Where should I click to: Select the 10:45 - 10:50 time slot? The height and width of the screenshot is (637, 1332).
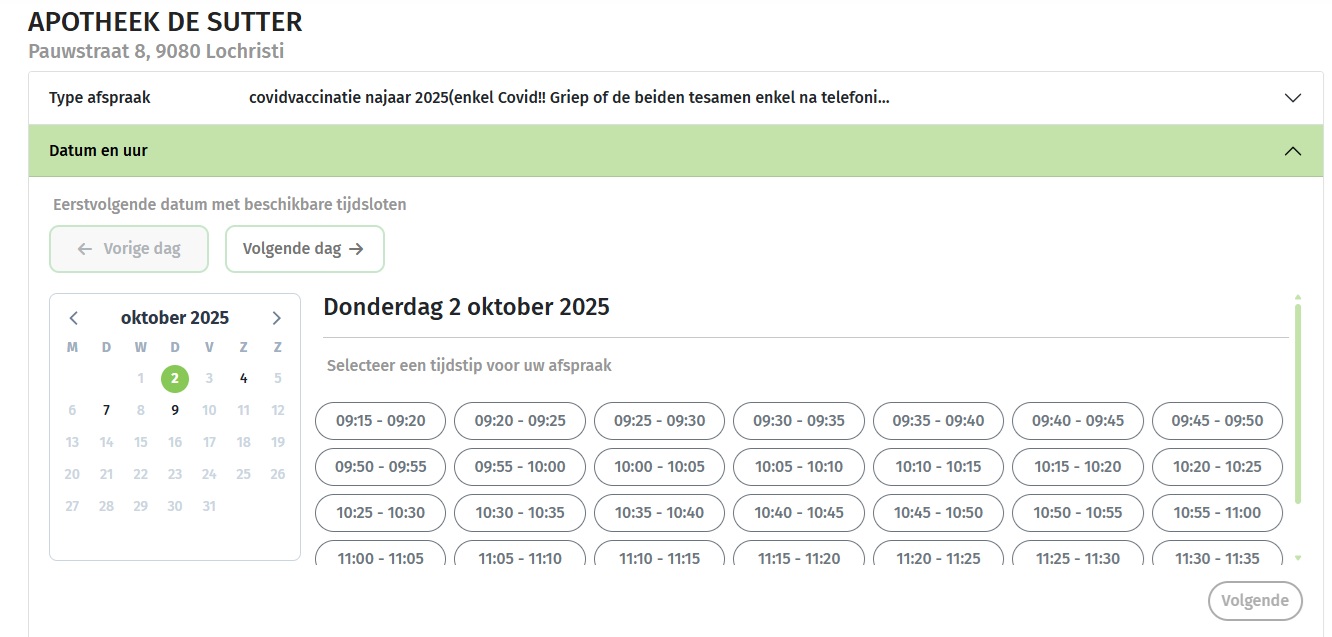click(x=938, y=512)
